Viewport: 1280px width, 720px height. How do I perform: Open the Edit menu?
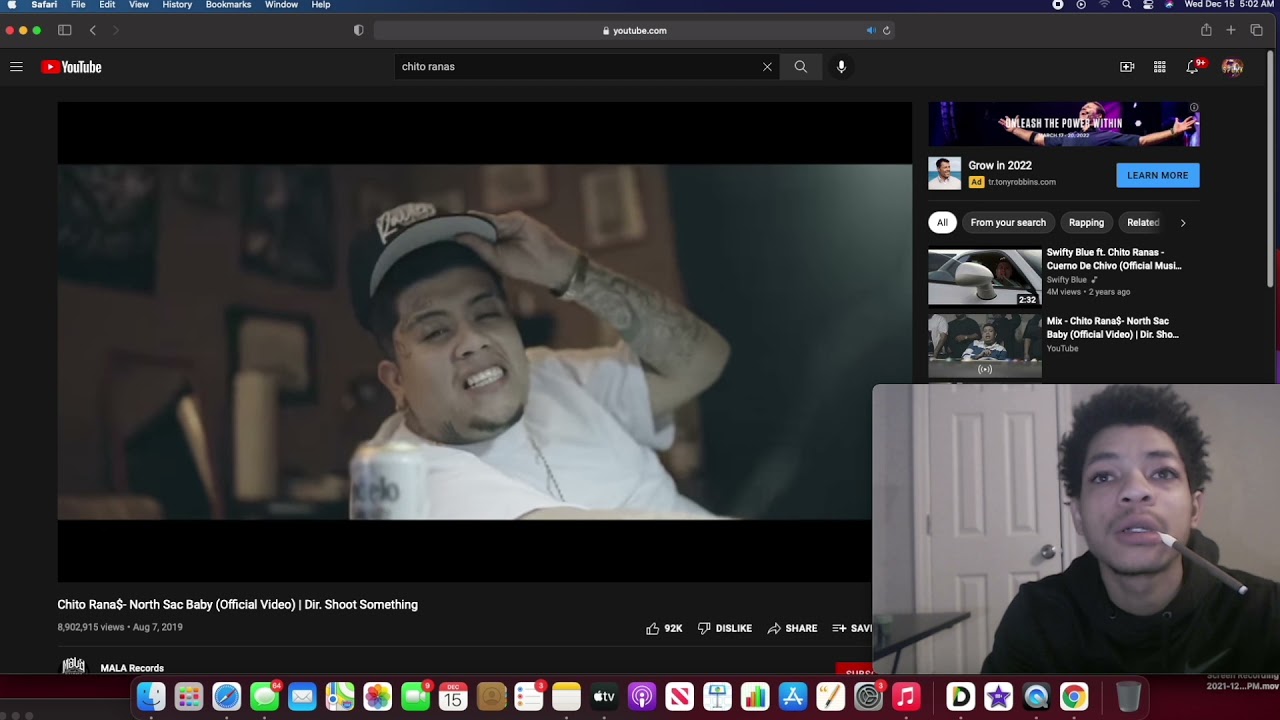(x=107, y=5)
